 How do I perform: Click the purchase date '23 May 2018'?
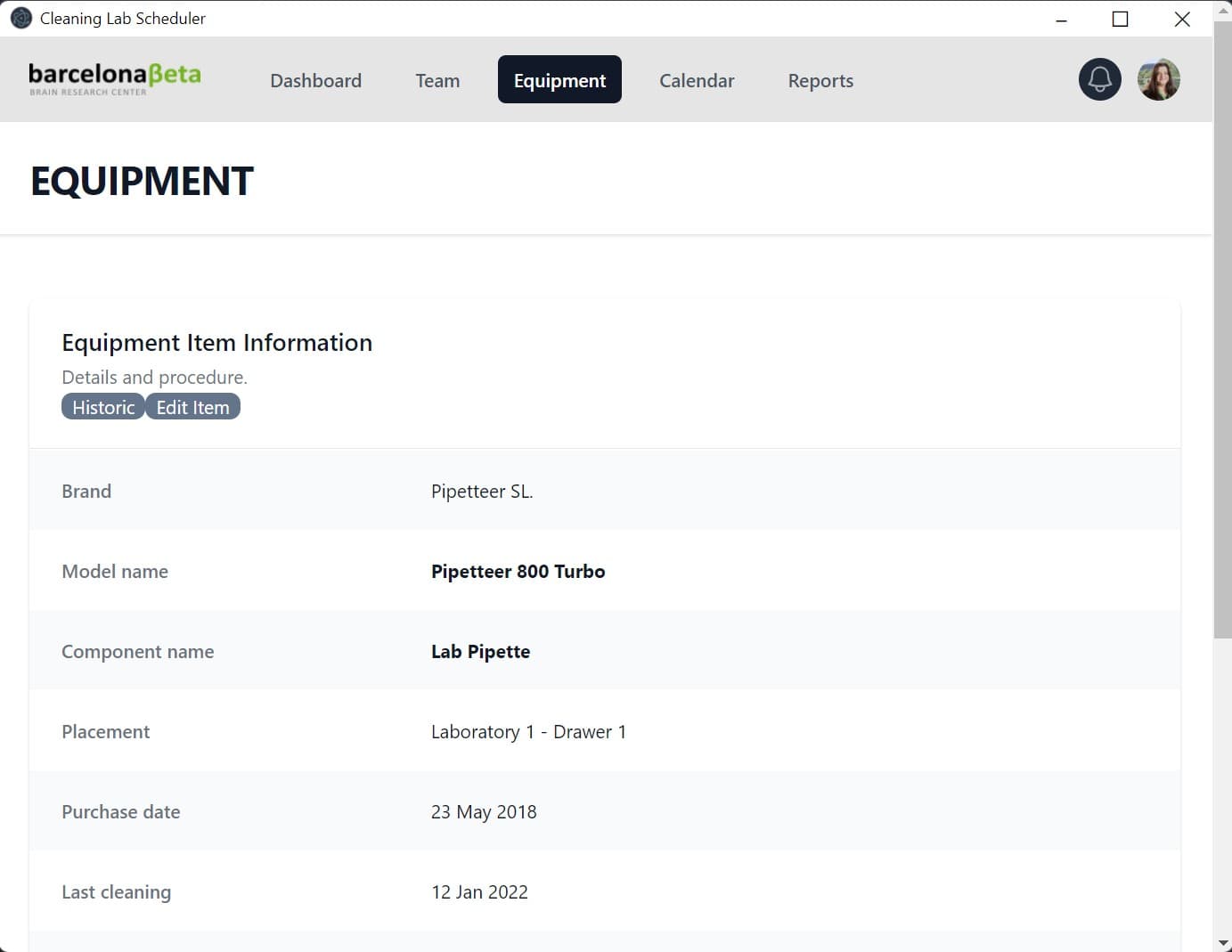pos(484,812)
